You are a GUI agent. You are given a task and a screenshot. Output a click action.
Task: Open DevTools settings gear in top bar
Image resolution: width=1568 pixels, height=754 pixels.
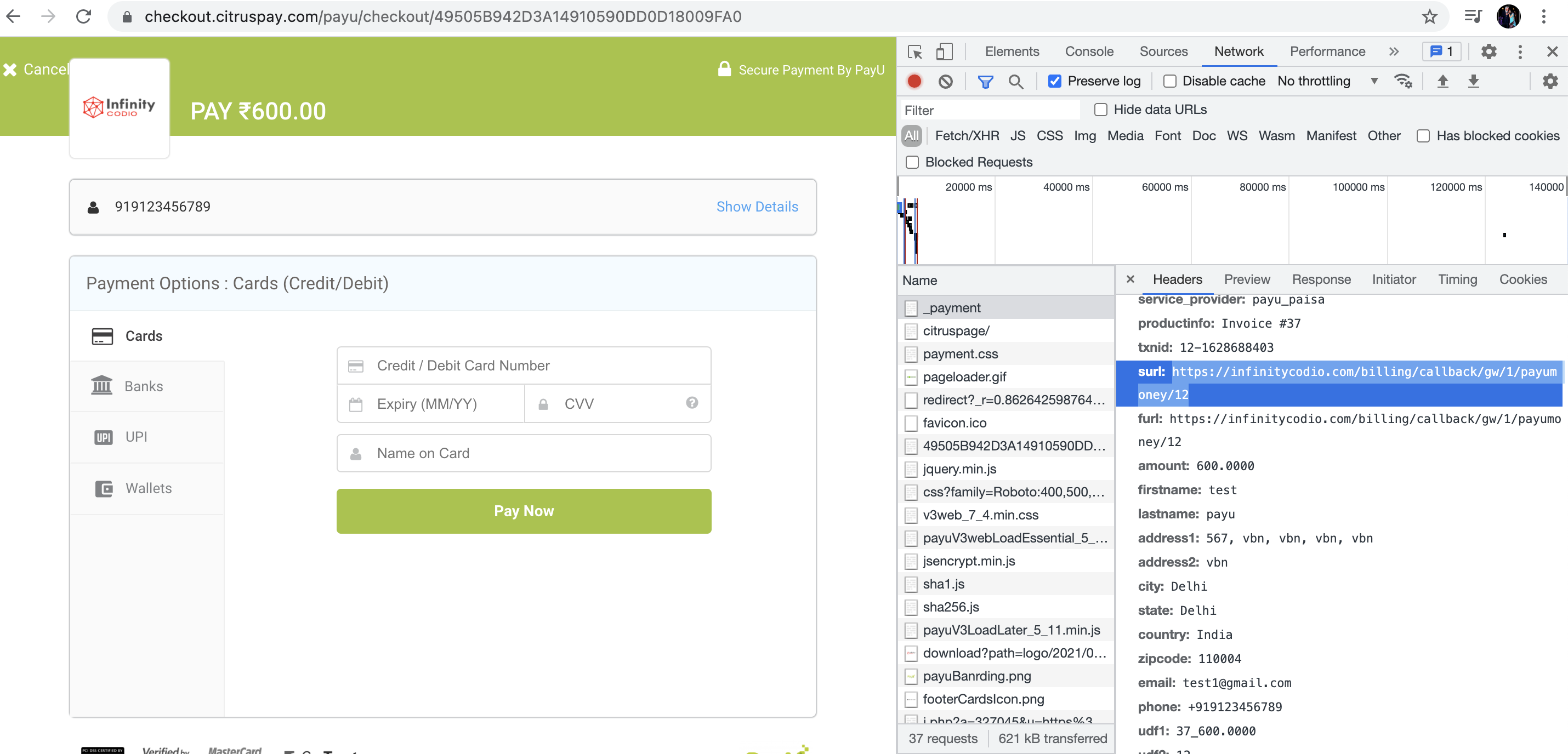coord(1489,52)
